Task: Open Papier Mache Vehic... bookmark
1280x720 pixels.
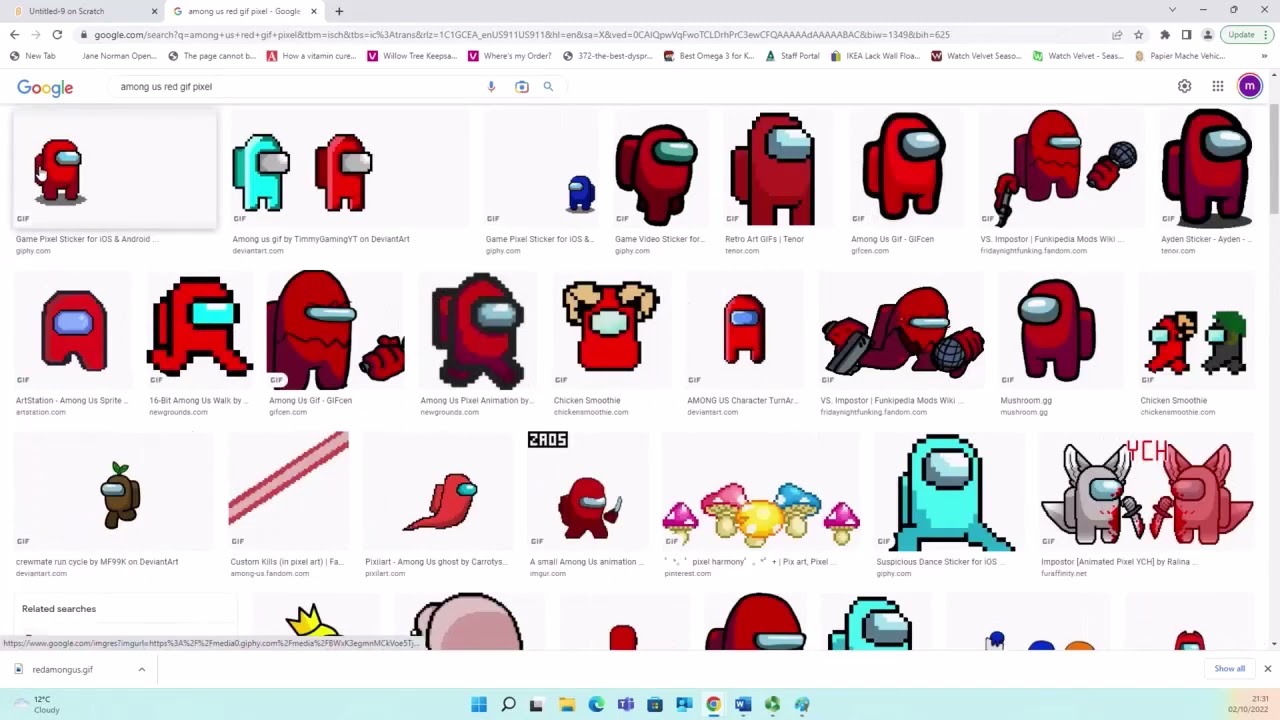Action: click(x=1181, y=56)
